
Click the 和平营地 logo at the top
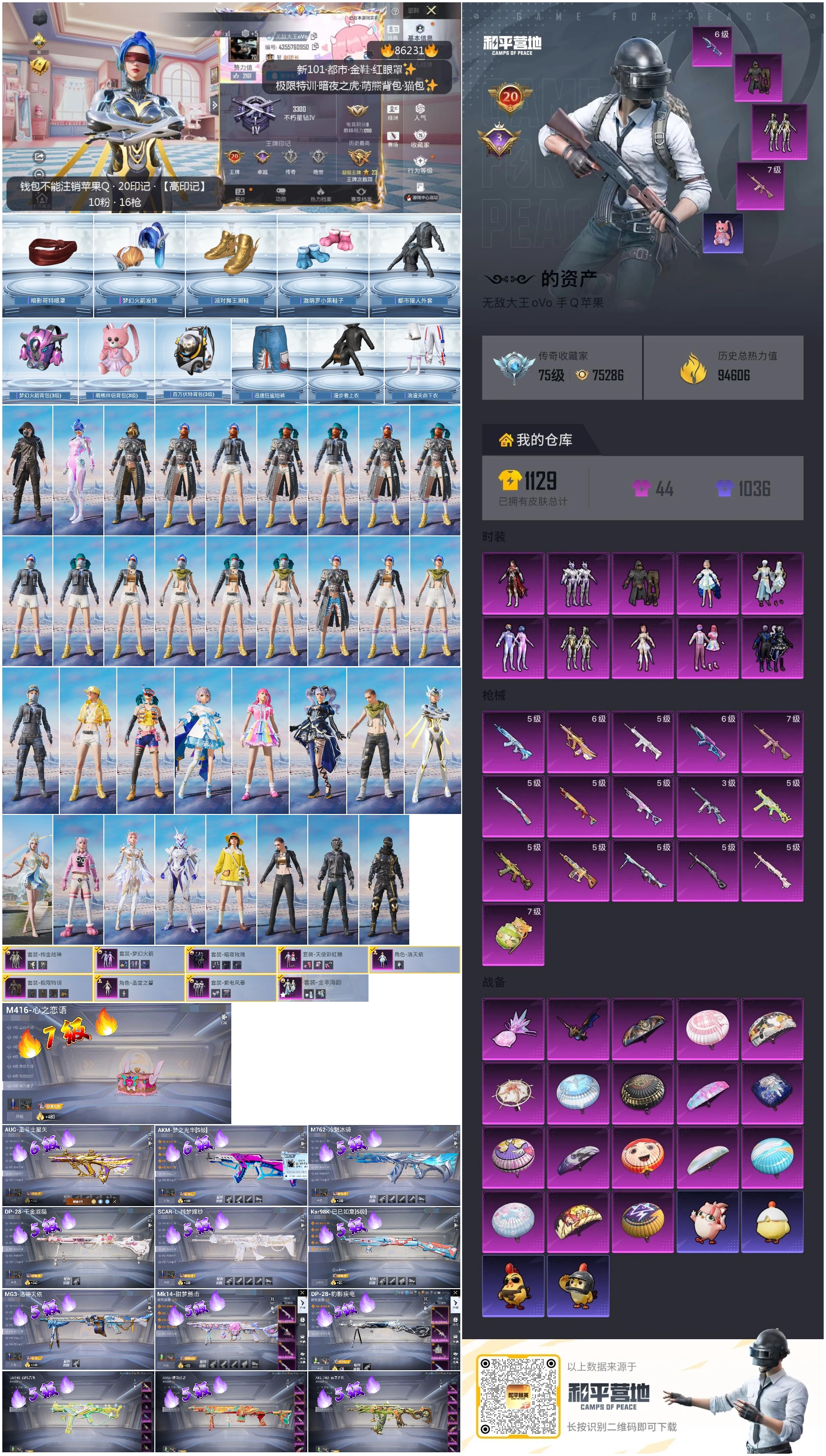click(512, 45)
